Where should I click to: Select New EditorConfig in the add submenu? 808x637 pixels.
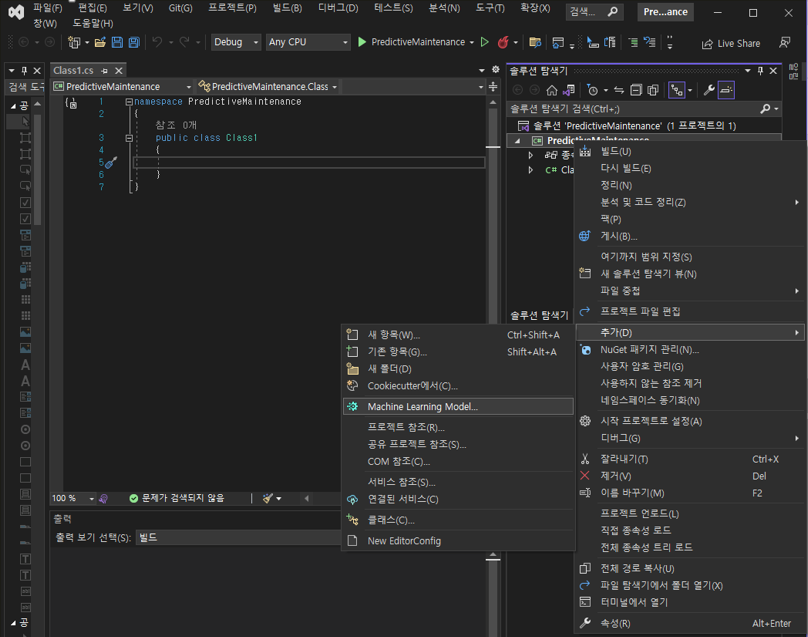[458, 541]
